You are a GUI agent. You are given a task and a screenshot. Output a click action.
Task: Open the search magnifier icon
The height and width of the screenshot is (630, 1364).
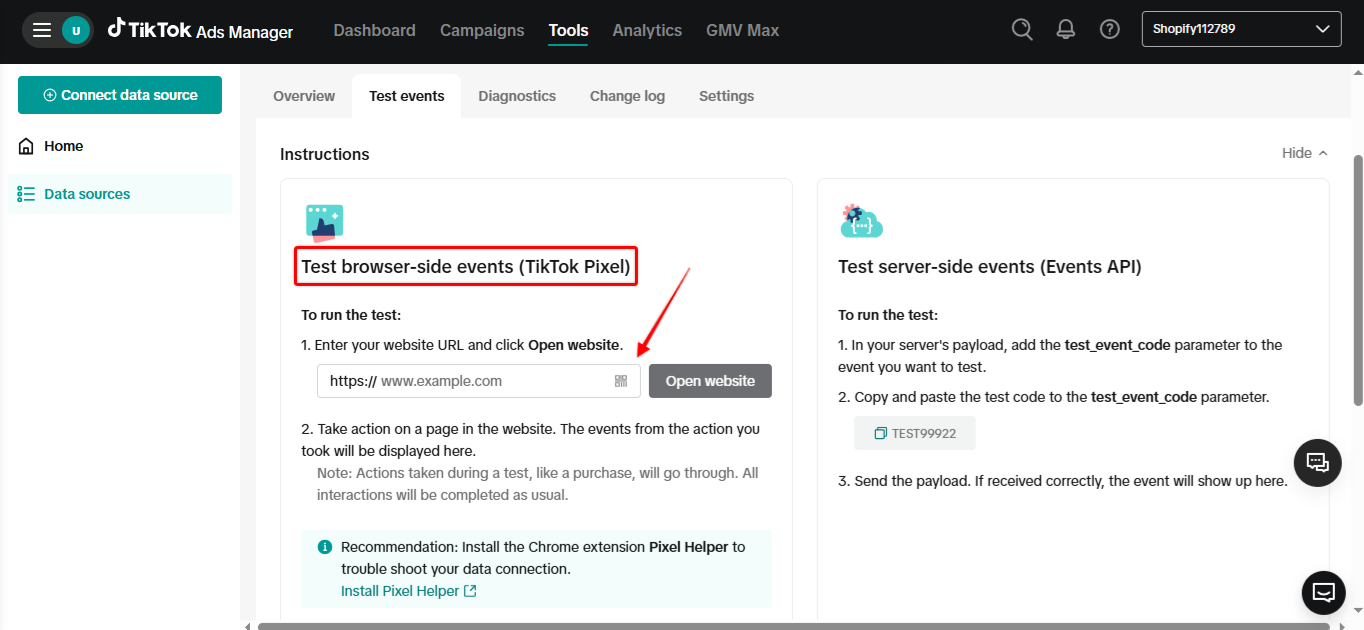click(1022, 30)
